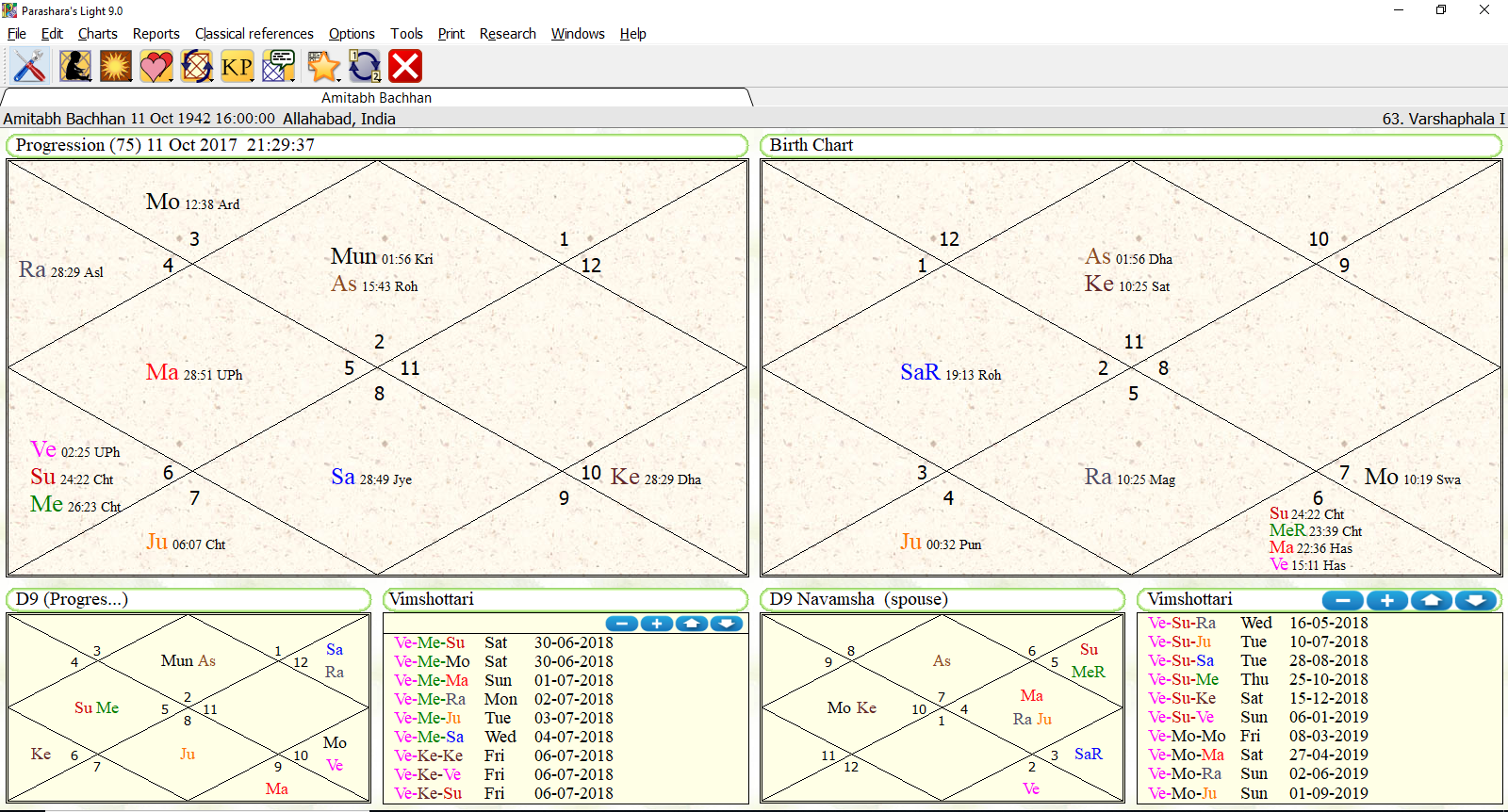Open the chart interpretation speech-bubble icon

coord(277,67)
